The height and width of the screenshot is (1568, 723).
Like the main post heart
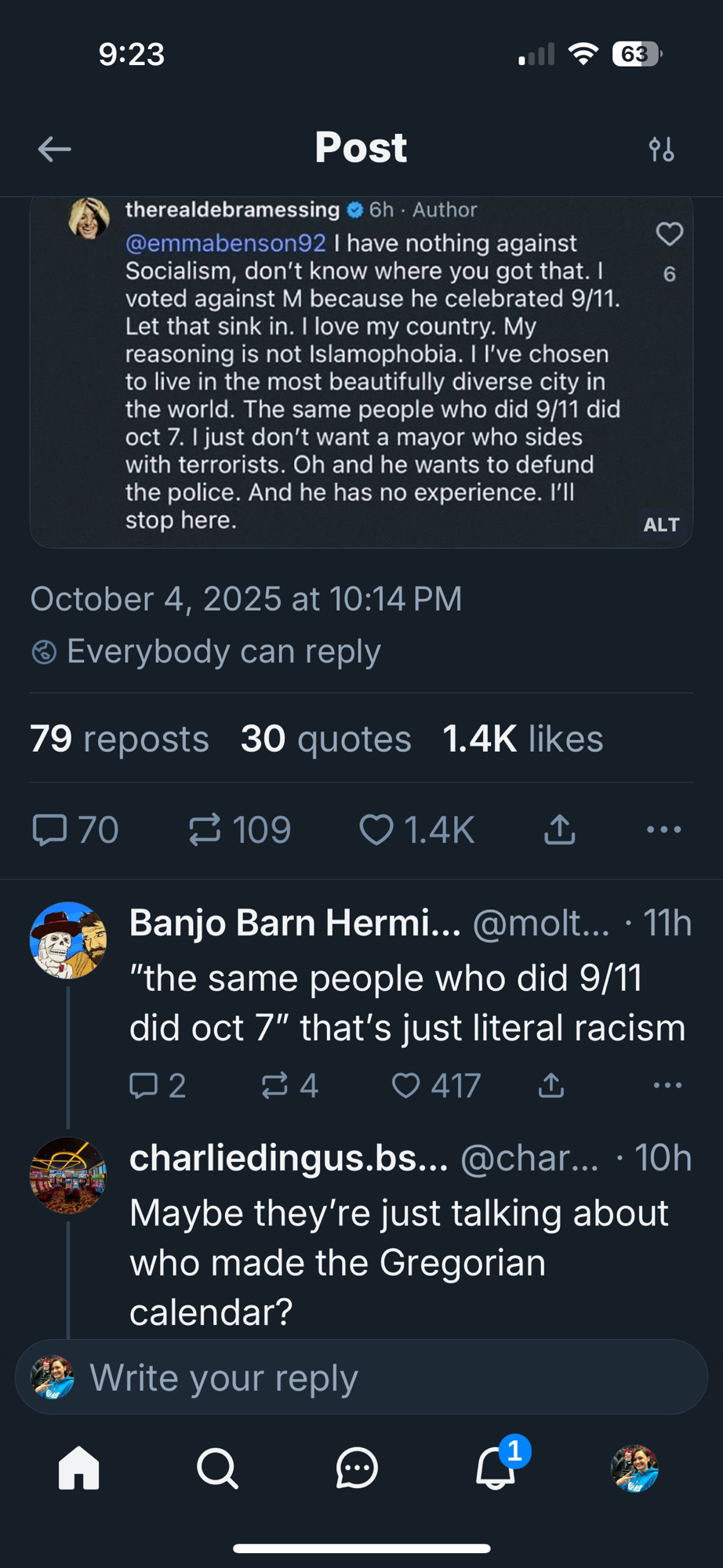(376, 829)
